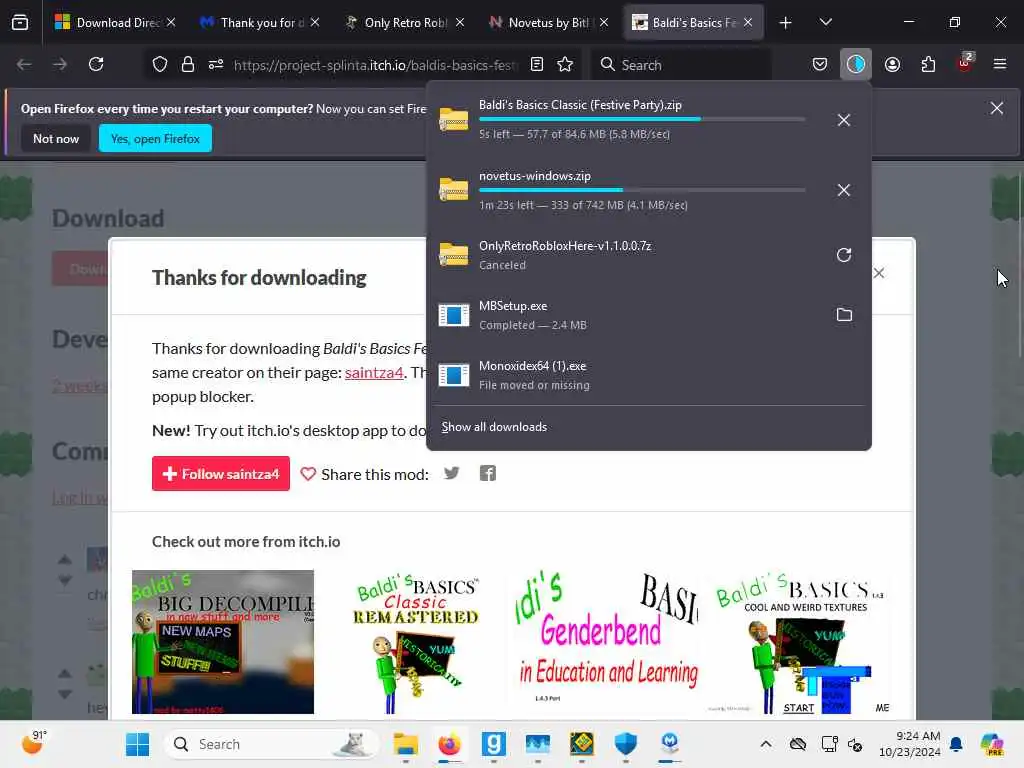Click the itch.io URL address field
The image size is (1024, 768).
[x=376, y=65]
